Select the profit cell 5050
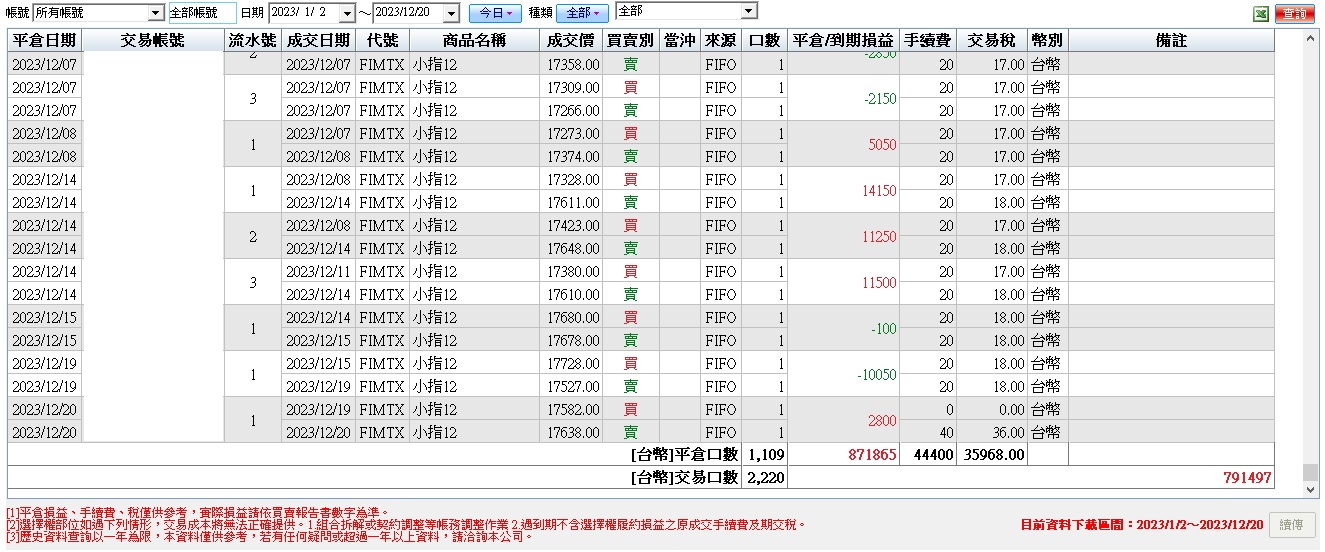The height and width of the screenshot is (552, 1325). pyautogui.click(x=843, y=144)
